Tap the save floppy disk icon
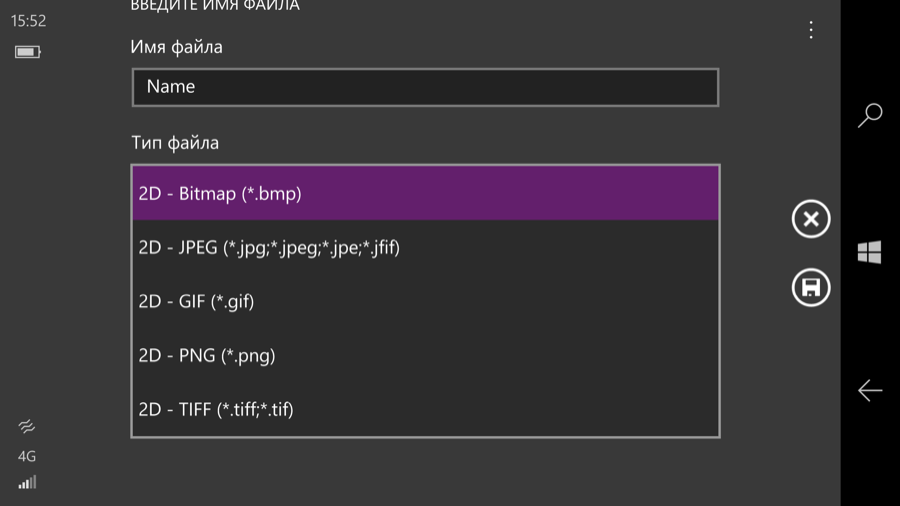This screenshot has width=900, height=506. click(810, 287)
